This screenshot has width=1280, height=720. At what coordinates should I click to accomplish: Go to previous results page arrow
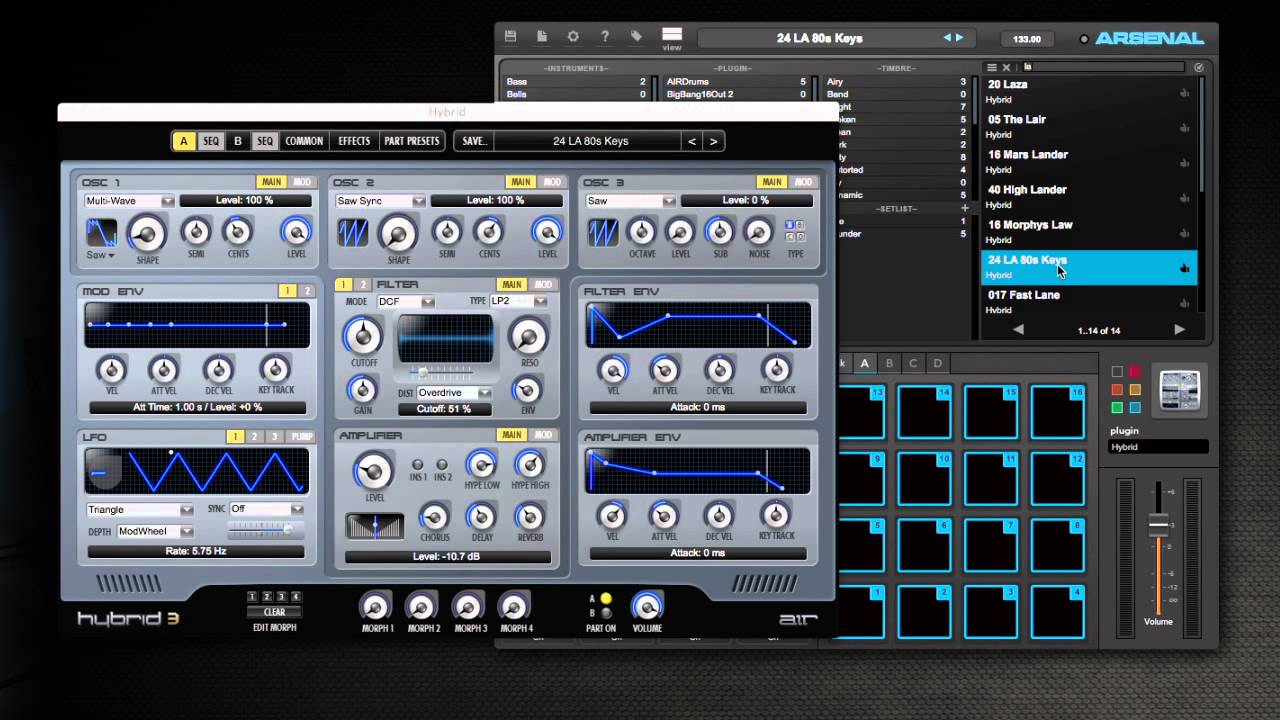[1018, 329]
